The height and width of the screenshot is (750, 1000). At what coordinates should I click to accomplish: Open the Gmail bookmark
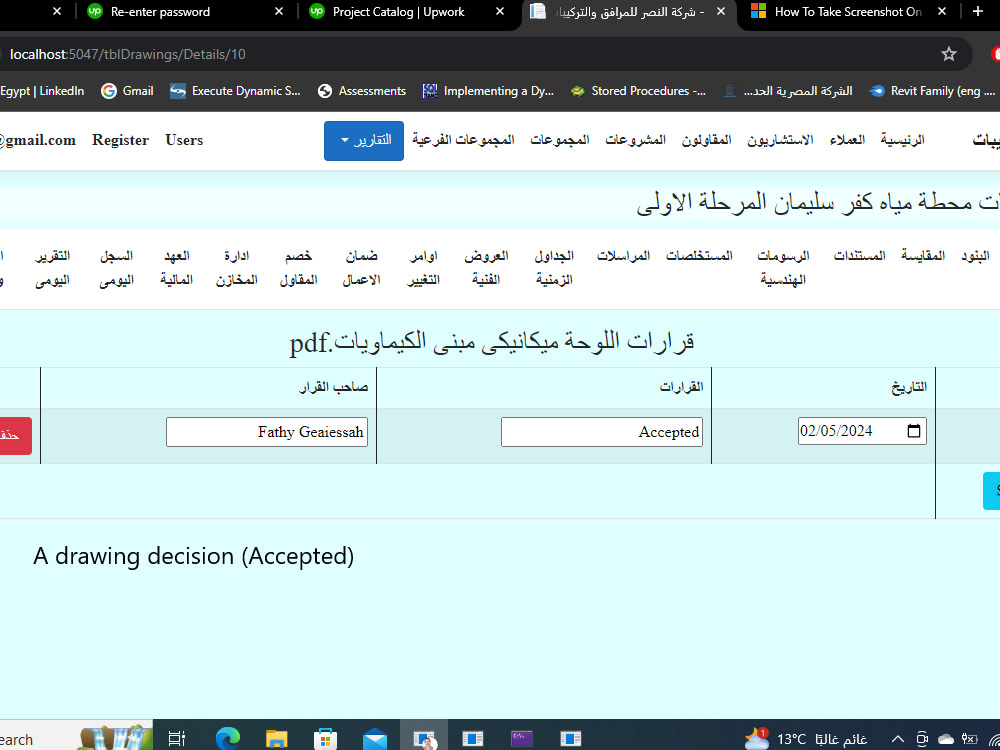(128, 91)
